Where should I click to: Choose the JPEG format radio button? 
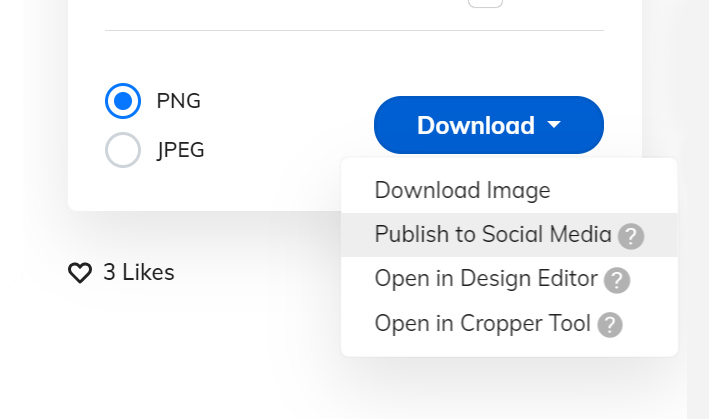point(123,150)
